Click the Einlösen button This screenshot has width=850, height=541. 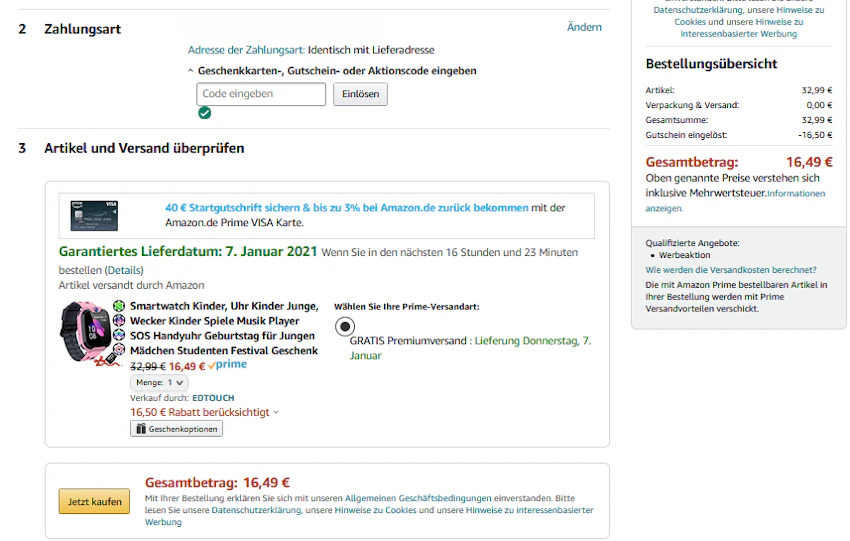(x=360, y=94)
